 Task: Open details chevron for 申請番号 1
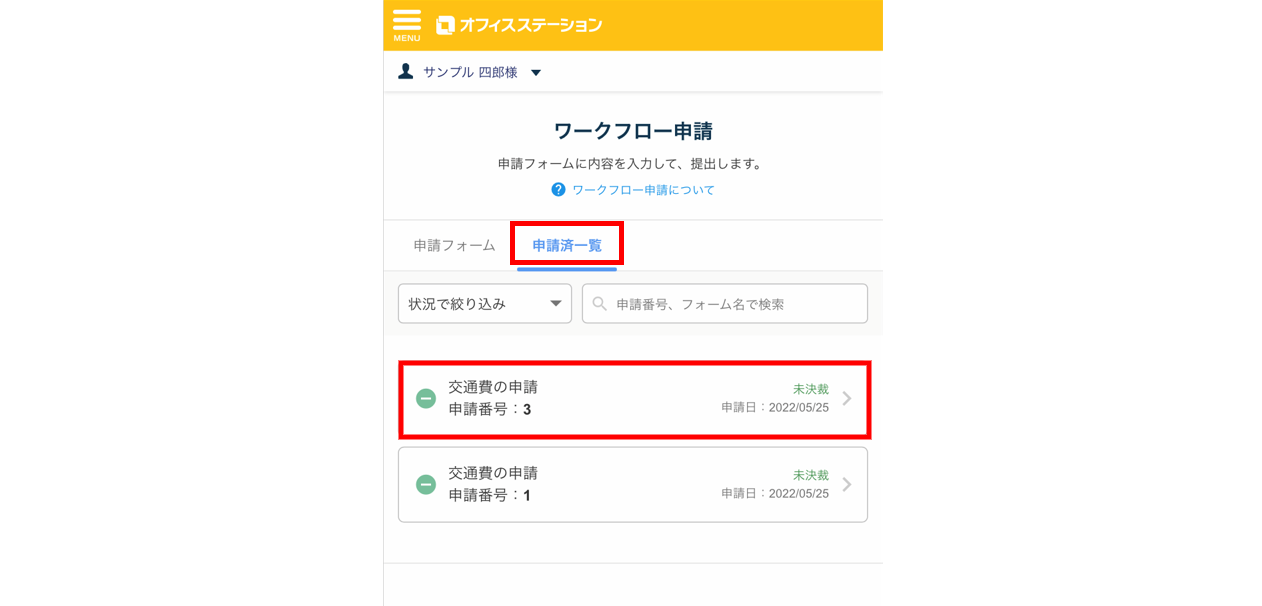tap(847, 485)
